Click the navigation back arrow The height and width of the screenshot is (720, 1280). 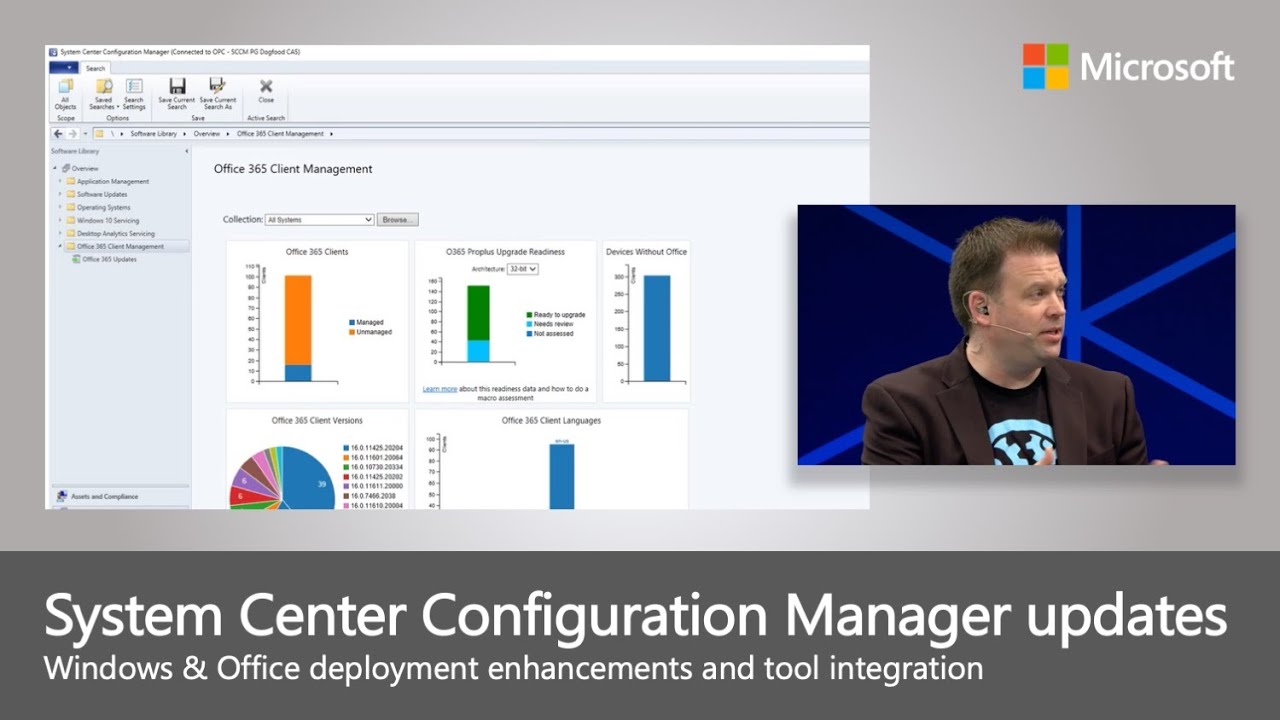[56, 133]
